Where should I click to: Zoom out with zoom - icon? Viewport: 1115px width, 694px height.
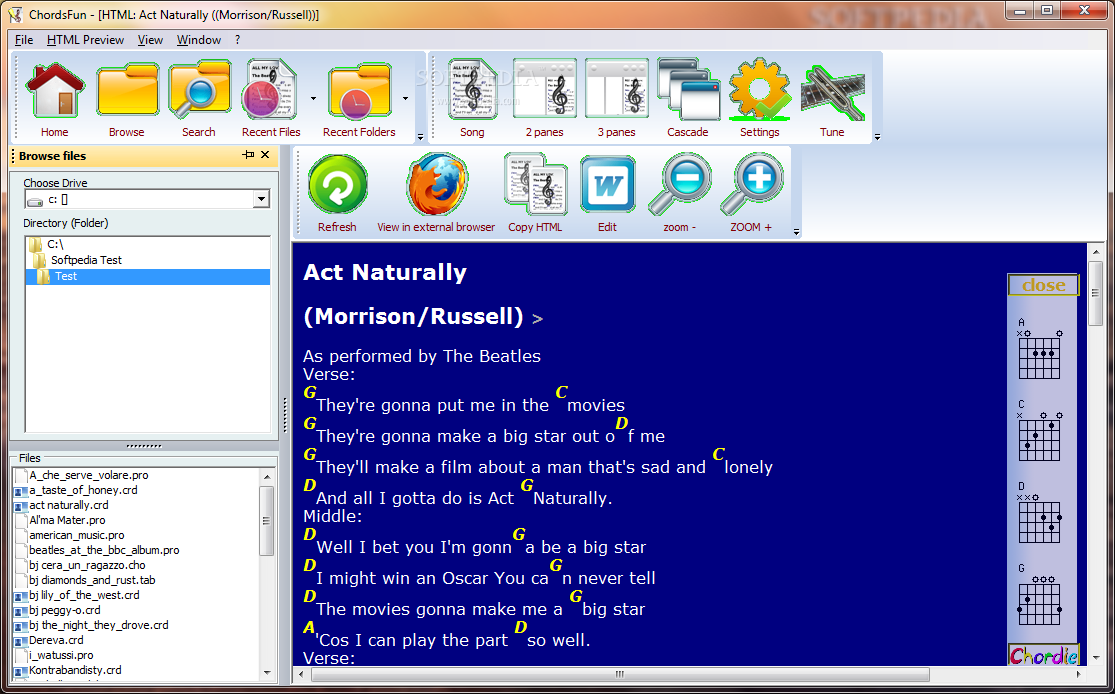(x=680, y=185)
